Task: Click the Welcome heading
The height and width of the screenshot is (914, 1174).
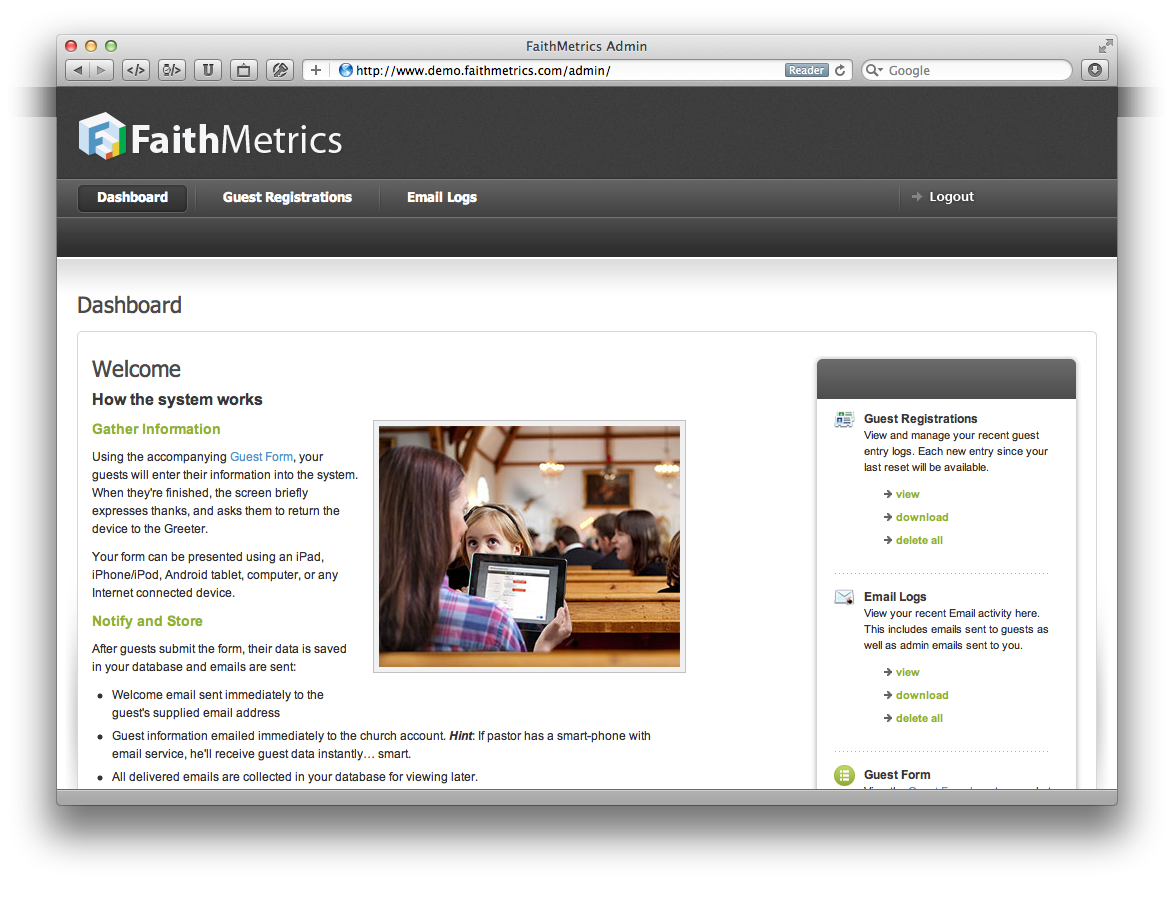Action: 136,369
